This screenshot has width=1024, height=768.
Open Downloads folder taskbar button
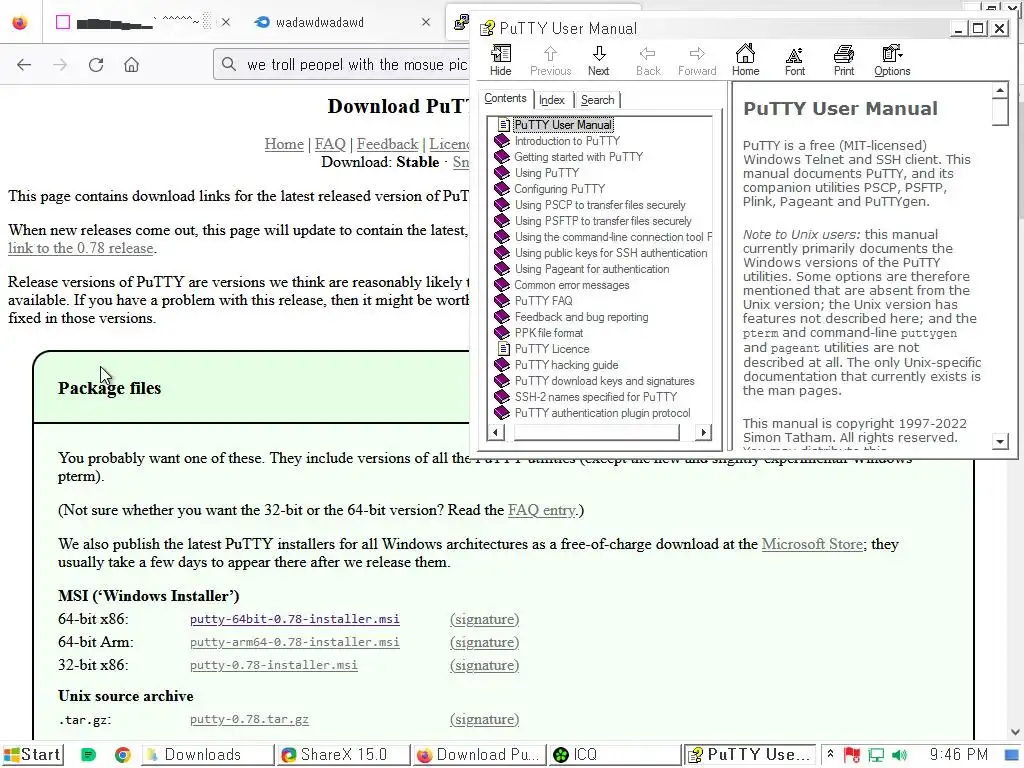pos(208,755)
